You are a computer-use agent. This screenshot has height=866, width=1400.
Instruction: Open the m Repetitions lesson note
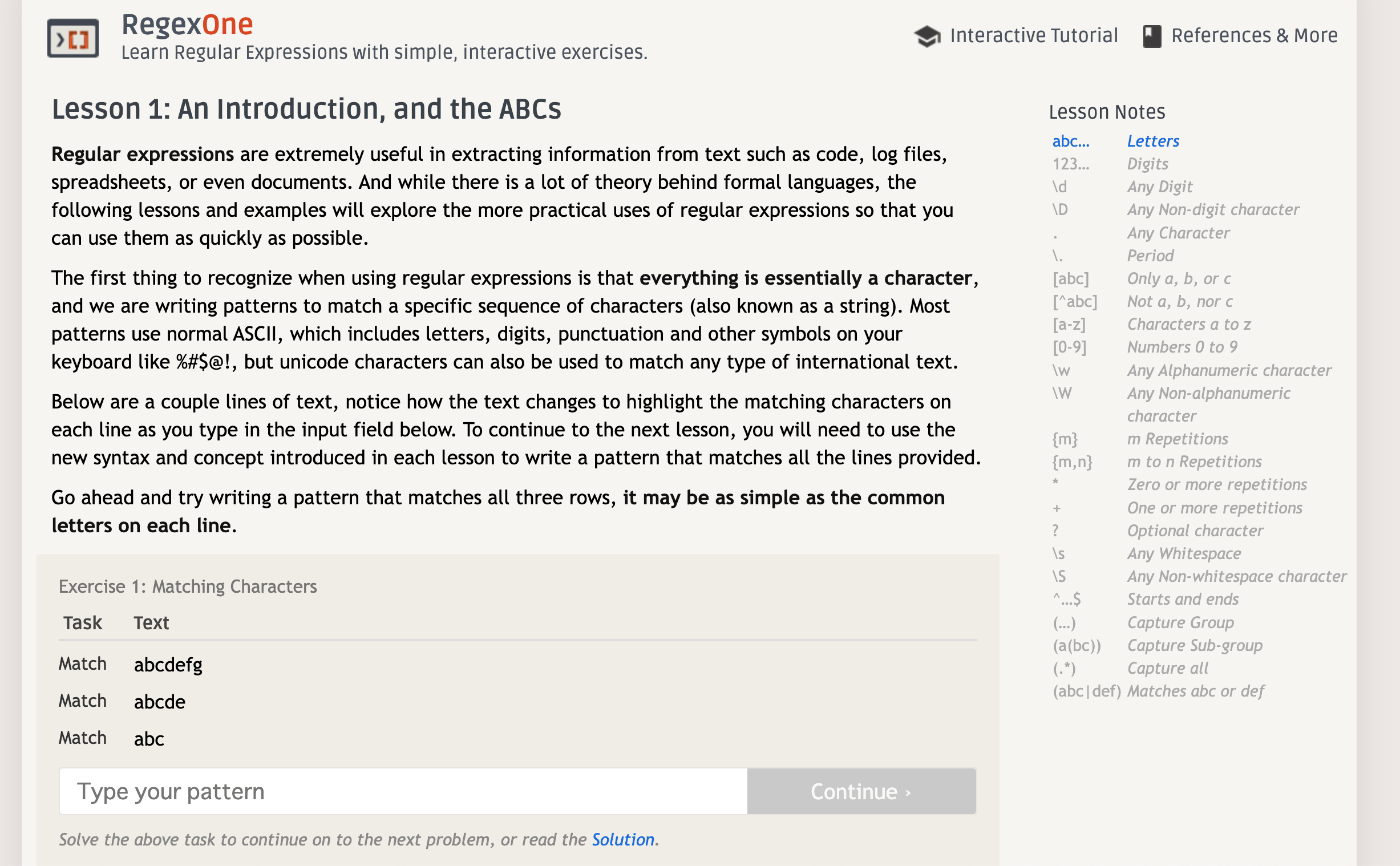1178,439
